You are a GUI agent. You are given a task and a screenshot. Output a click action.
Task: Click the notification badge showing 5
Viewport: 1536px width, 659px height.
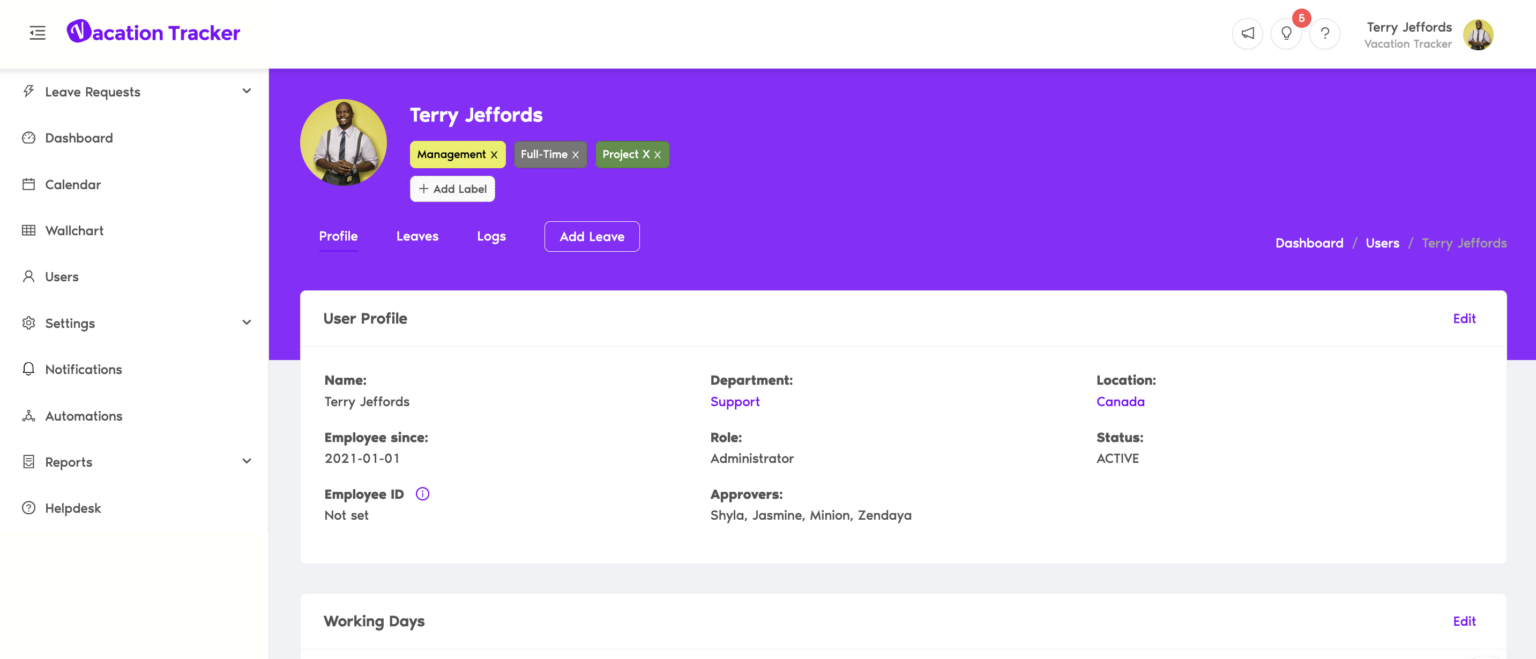[1301, 18]
